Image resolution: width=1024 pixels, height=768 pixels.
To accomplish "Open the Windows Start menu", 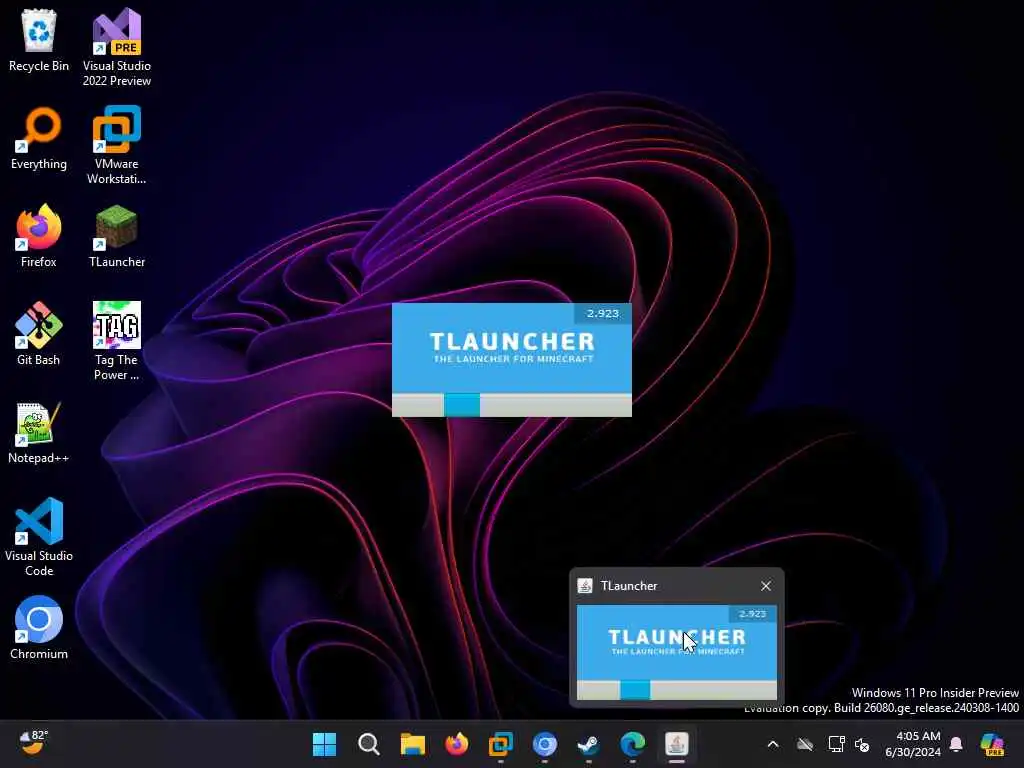I will 325,744.
